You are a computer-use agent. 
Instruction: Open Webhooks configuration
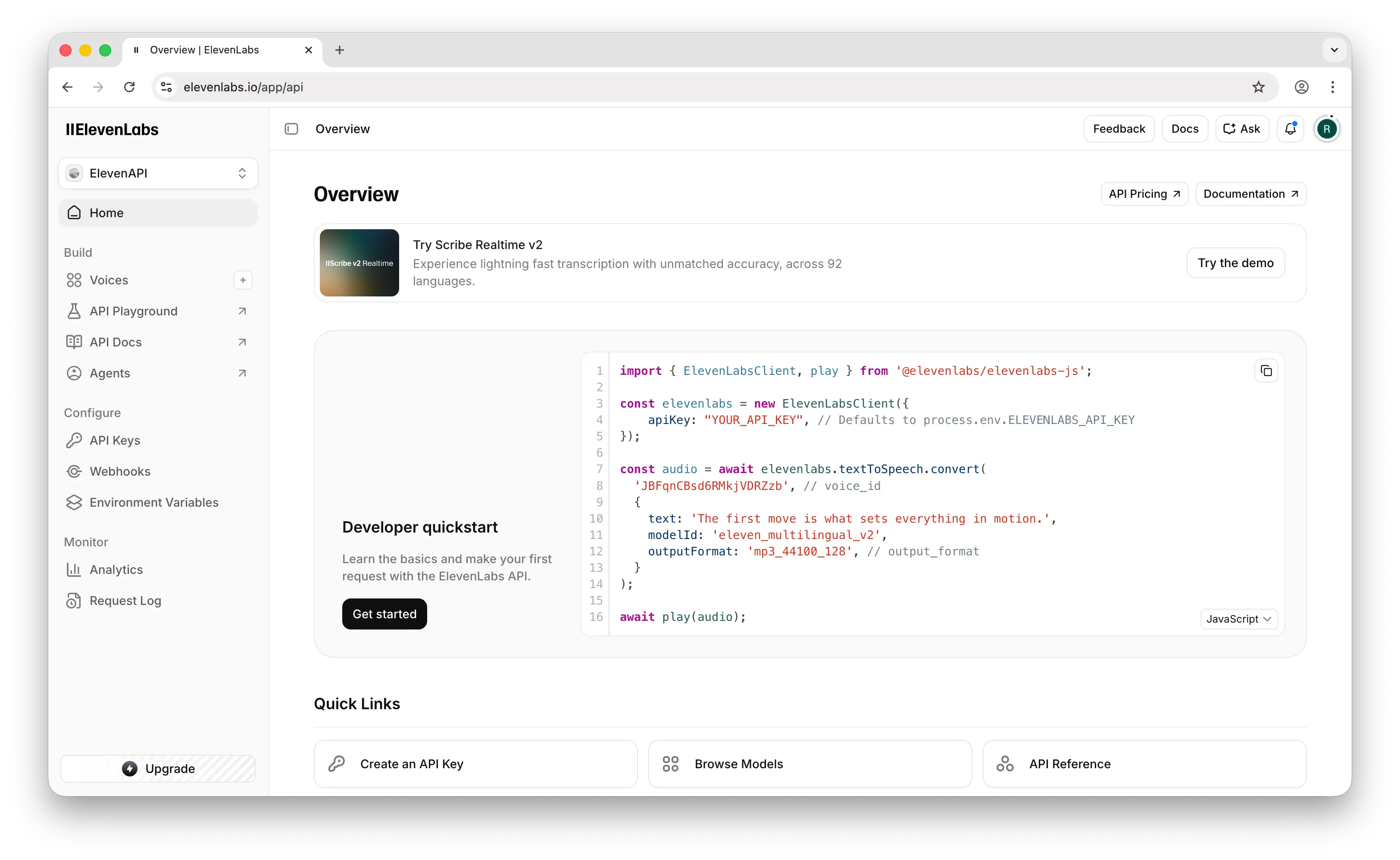pyautogui.click(x=120, y=471)
